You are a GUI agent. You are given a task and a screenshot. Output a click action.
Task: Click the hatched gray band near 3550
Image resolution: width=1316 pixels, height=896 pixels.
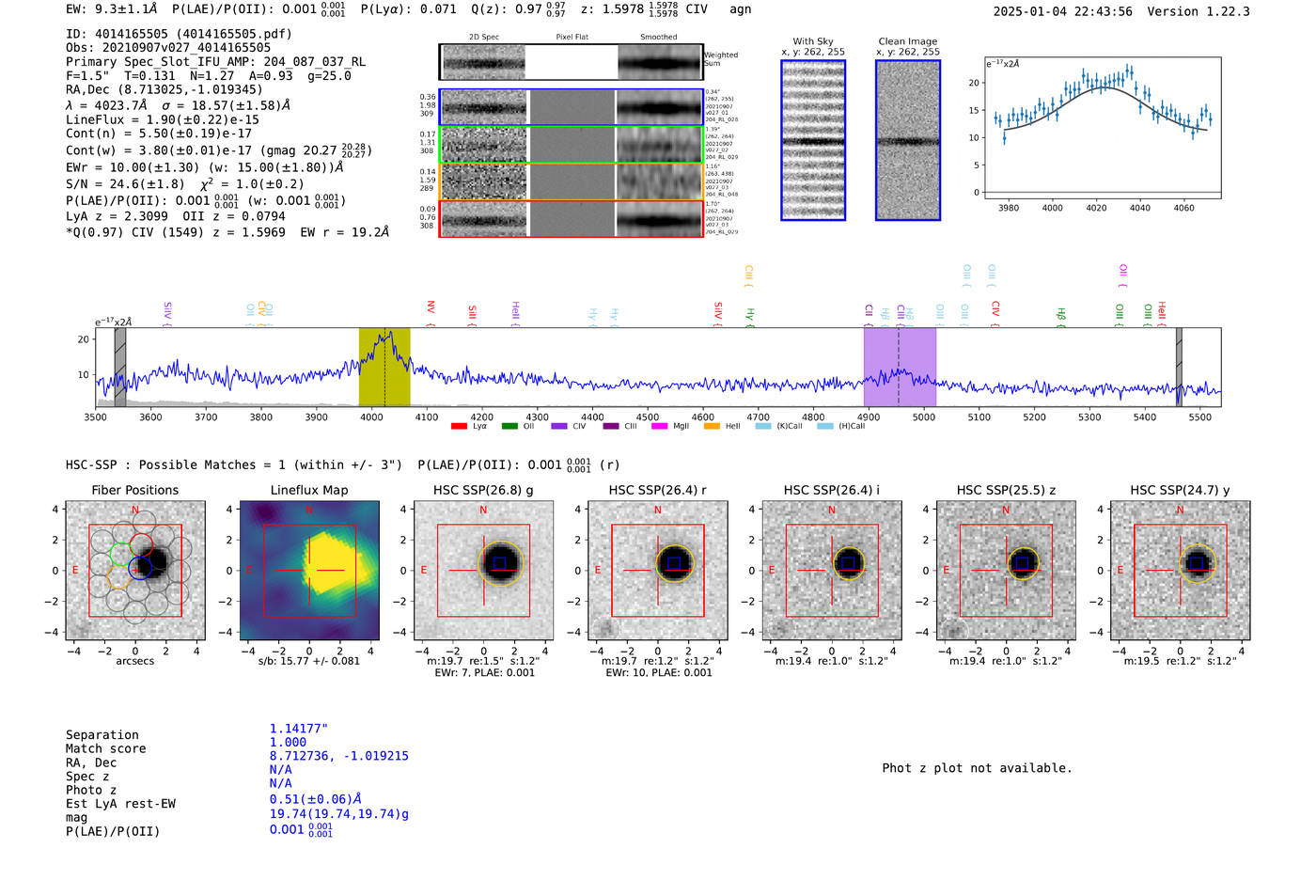pos(120,367)
